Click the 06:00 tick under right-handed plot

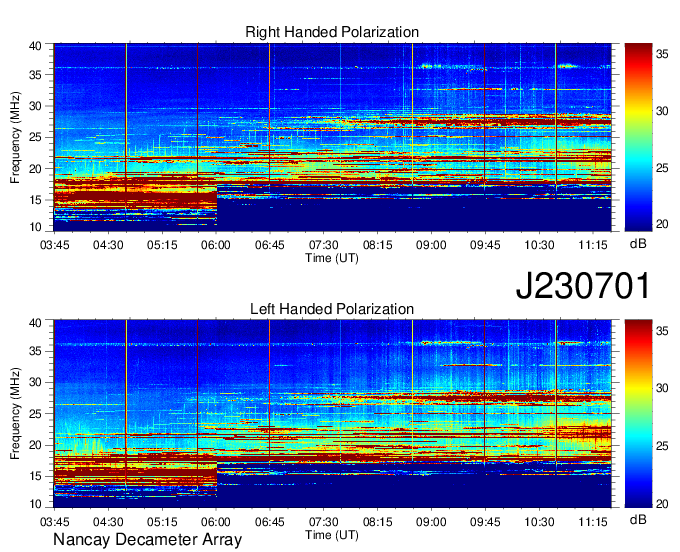point(216,245)
